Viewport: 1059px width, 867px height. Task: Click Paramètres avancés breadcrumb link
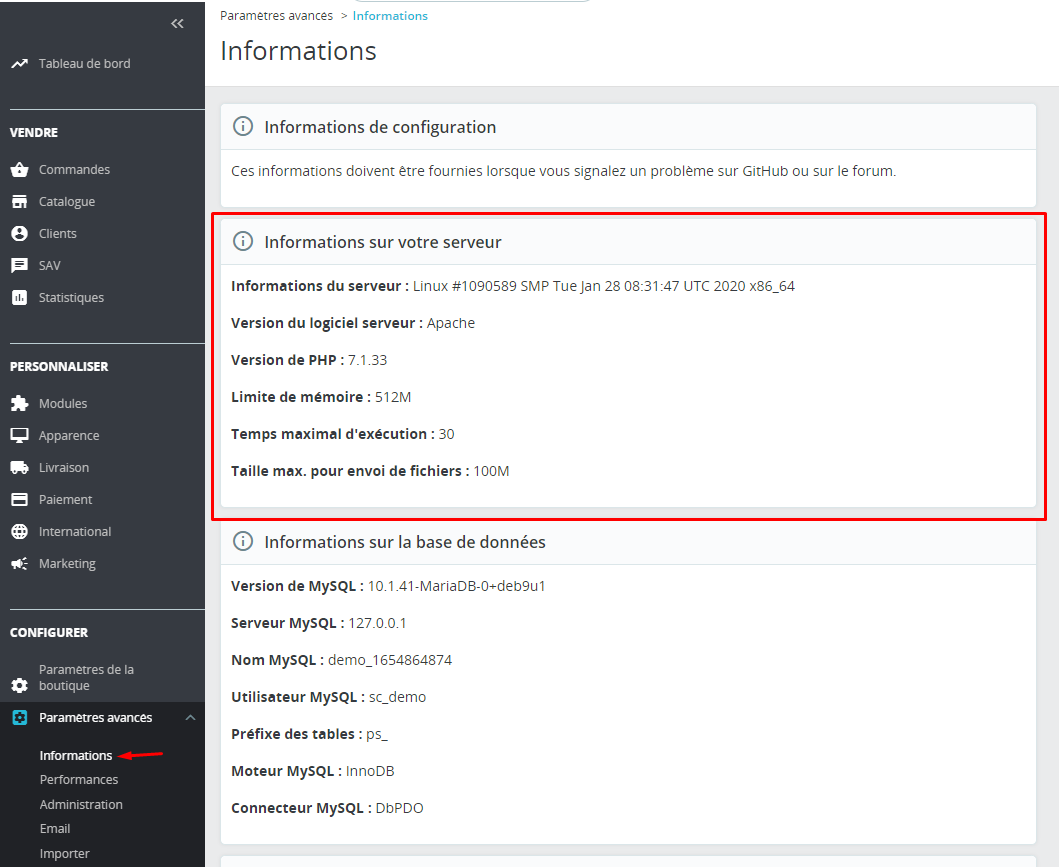click(x=276, y=16)
